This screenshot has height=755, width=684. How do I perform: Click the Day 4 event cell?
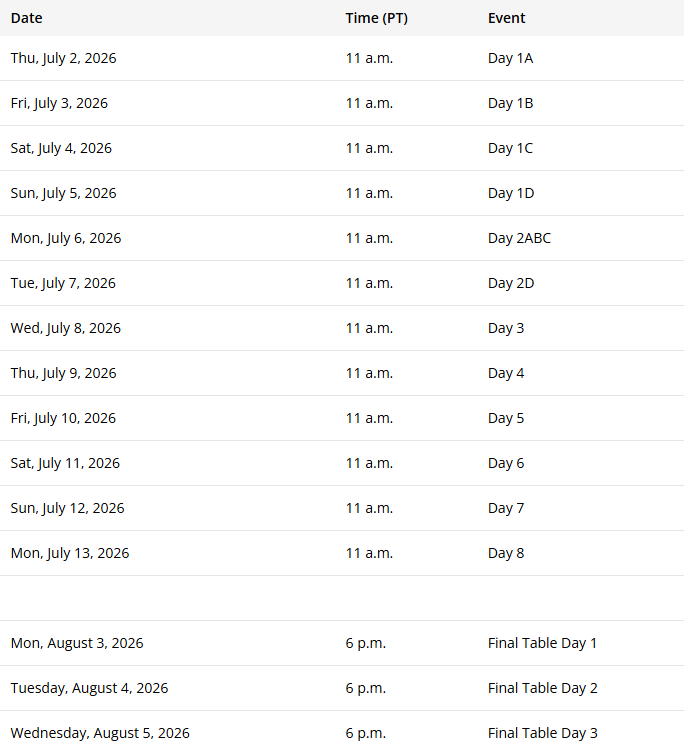pyautogui.click(x=506, y=373)
